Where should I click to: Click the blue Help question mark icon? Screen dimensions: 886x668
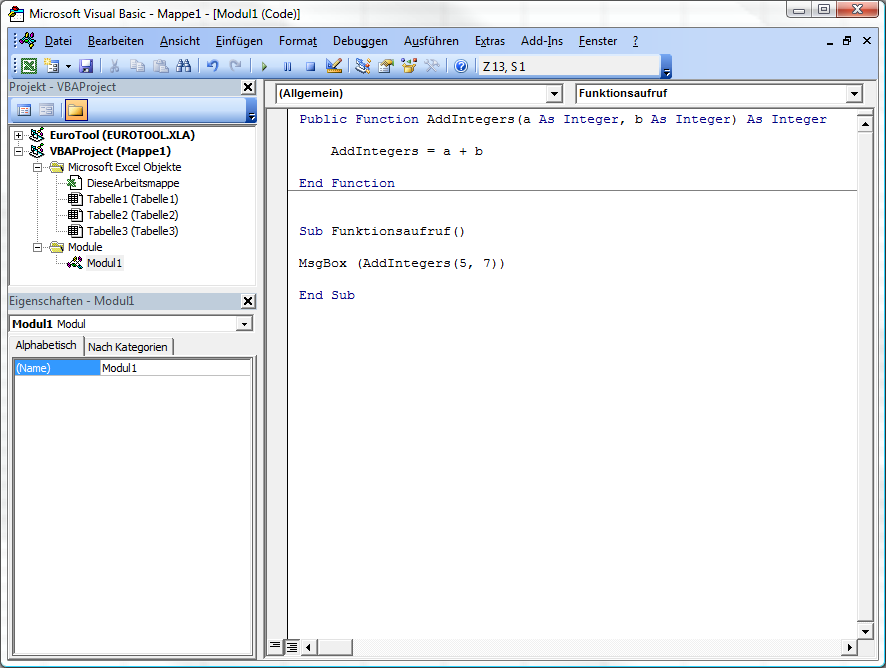[460, 66]
